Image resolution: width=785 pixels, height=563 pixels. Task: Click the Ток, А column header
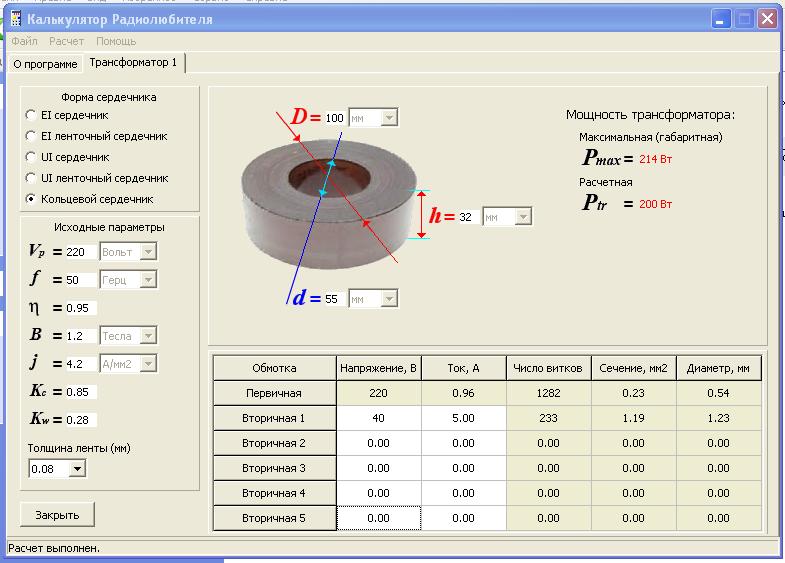[464, 368]
